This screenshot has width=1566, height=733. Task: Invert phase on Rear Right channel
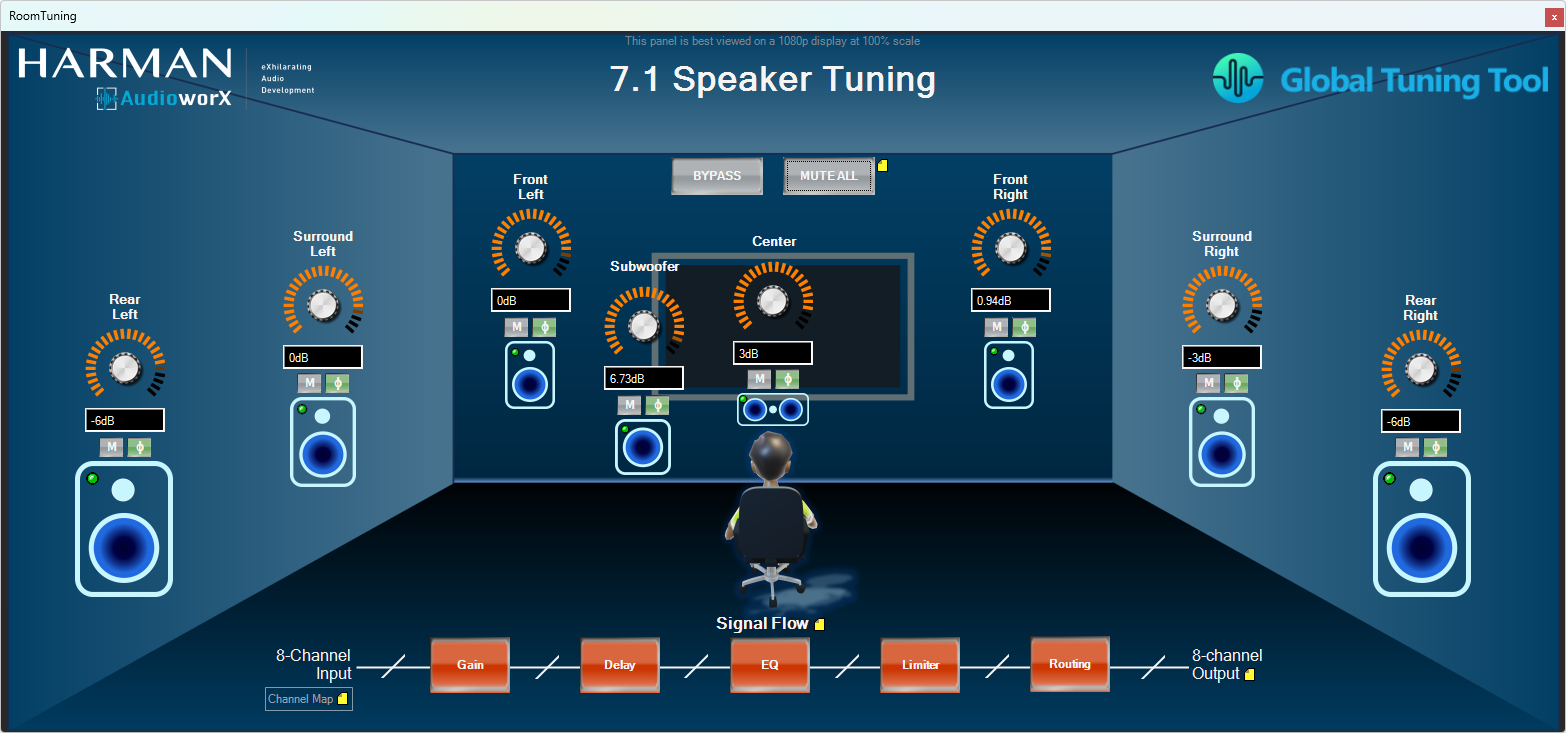pyautogui.click(x=1436, y=447)
